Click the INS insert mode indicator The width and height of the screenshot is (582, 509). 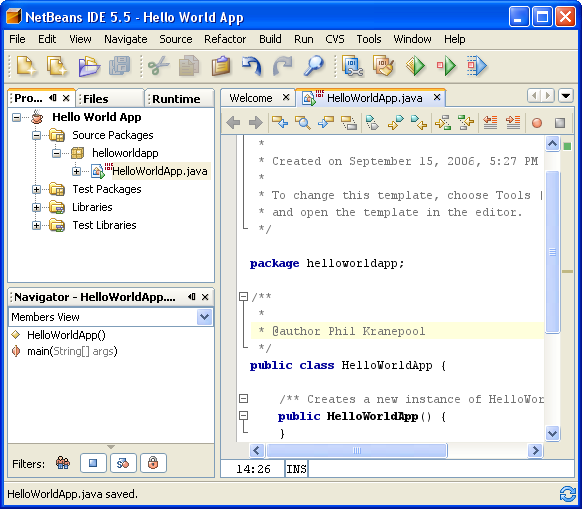(x=296, y=469)
